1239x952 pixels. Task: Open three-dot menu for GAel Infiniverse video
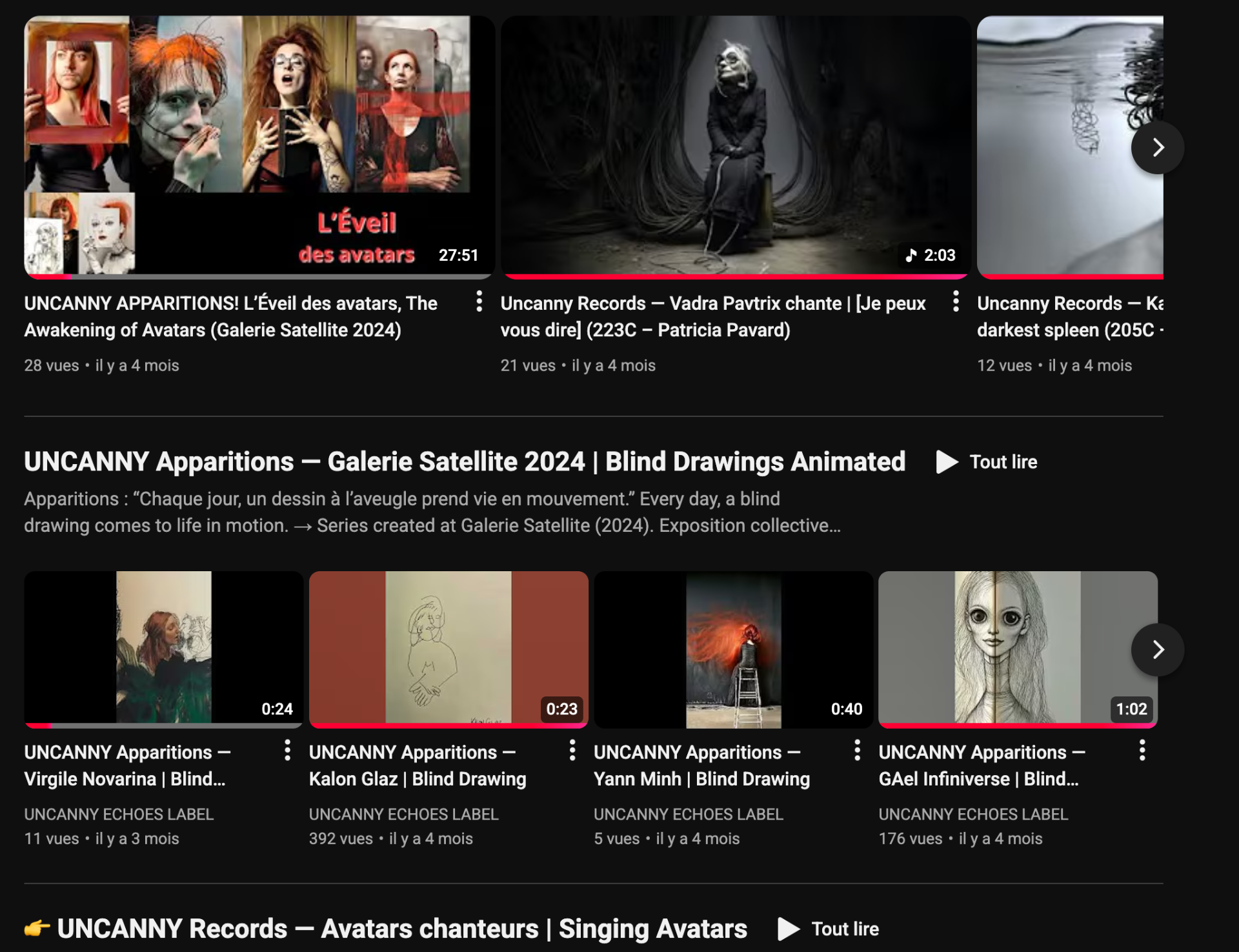1142,751
